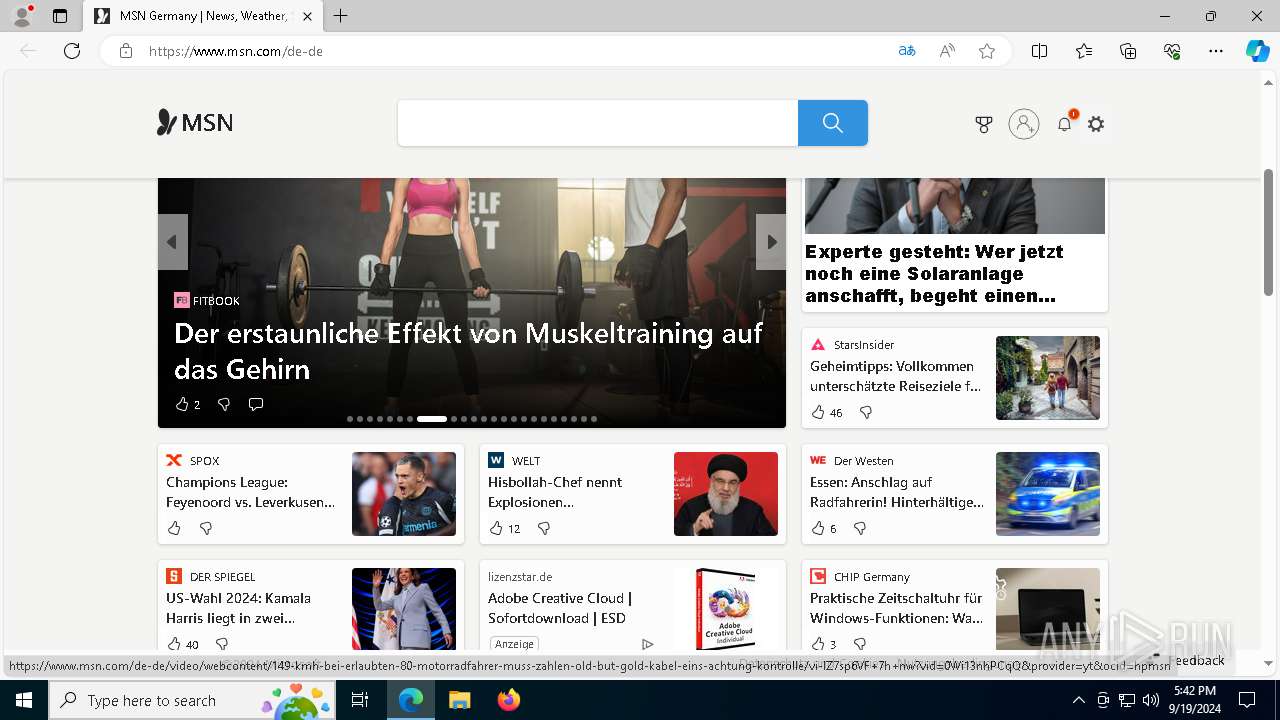Open Edge split screen view
The height and width of the screenshot is (720, 1280).
(x=1040, y=51)
